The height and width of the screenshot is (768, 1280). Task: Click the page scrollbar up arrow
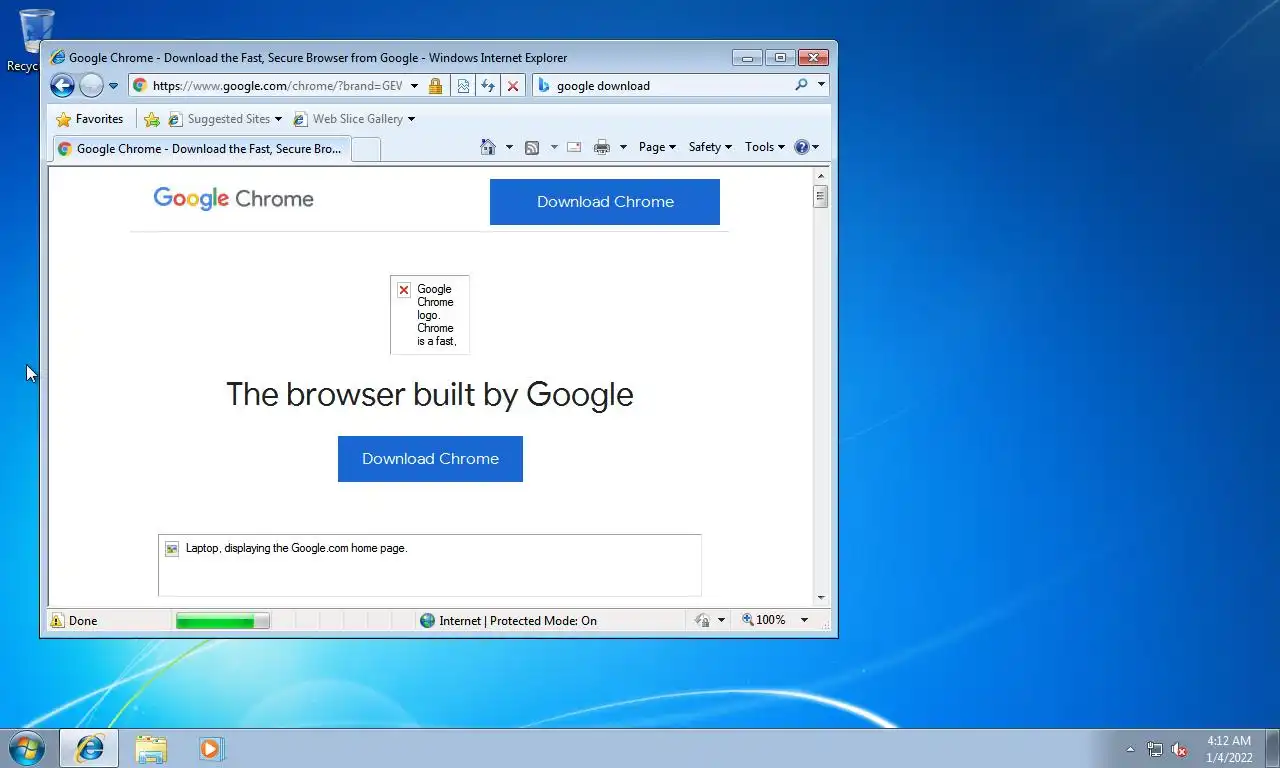(821, 176)
